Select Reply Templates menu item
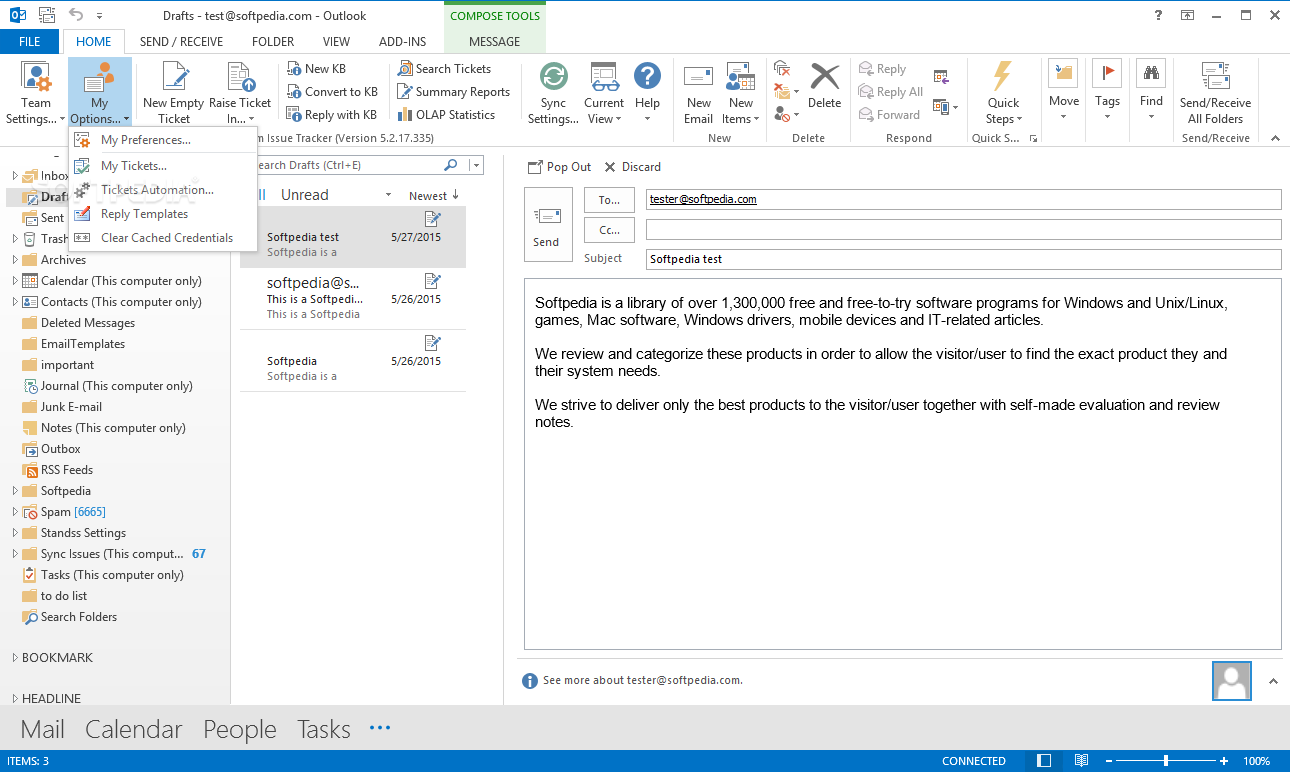This screenshot has height=772, width=1290. [x=163, y=214]
